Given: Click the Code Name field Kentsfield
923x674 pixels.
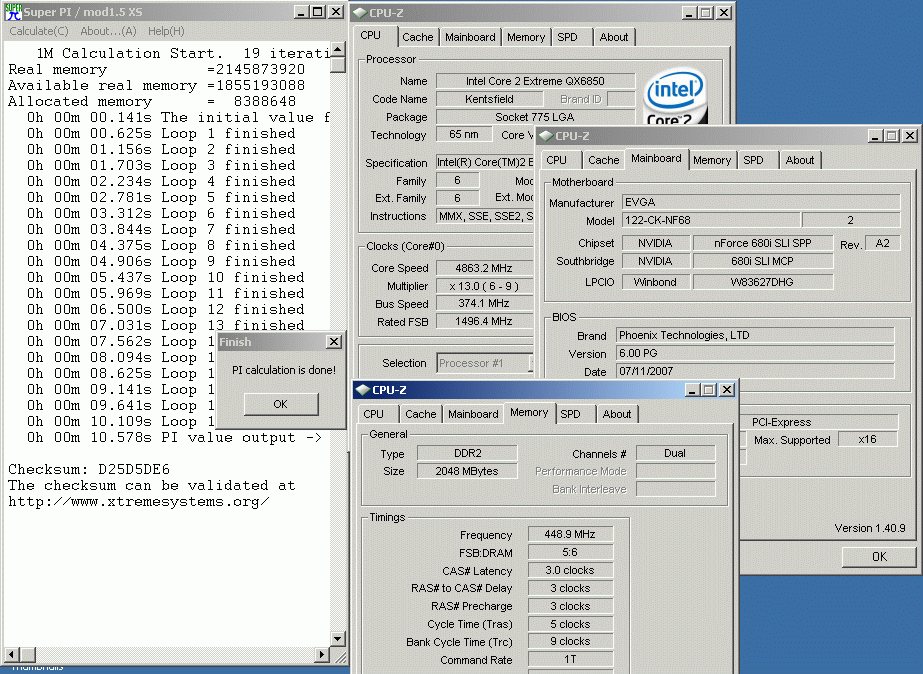Looking at the screenshot, I should coord(489,99).
